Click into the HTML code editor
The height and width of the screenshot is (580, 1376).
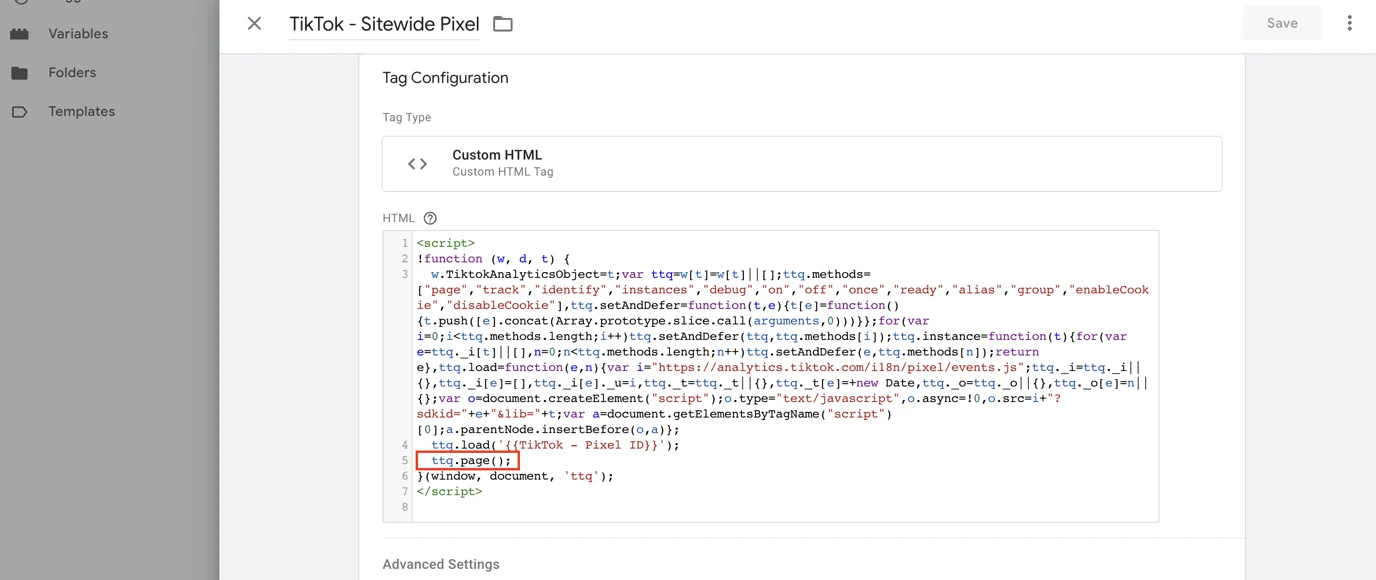[x=770, y=376]
